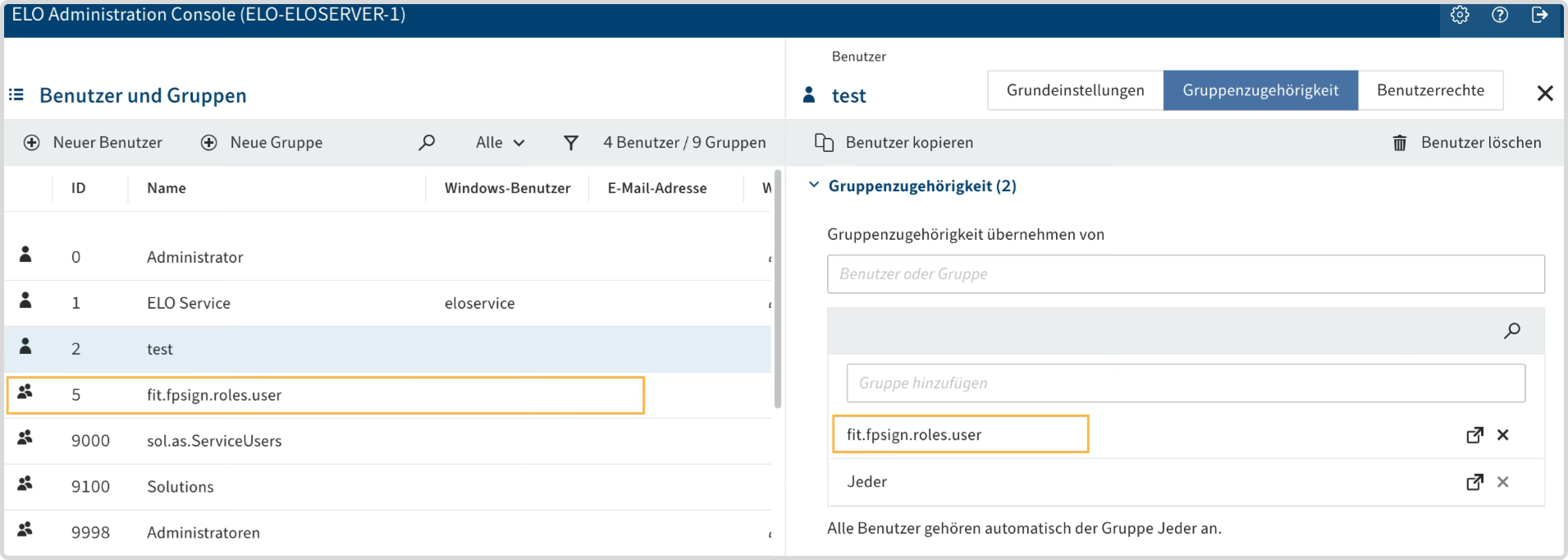Open the filter funnel icon
The image size is (1568, 560).
pyautogui.click(x=571, y=143)
